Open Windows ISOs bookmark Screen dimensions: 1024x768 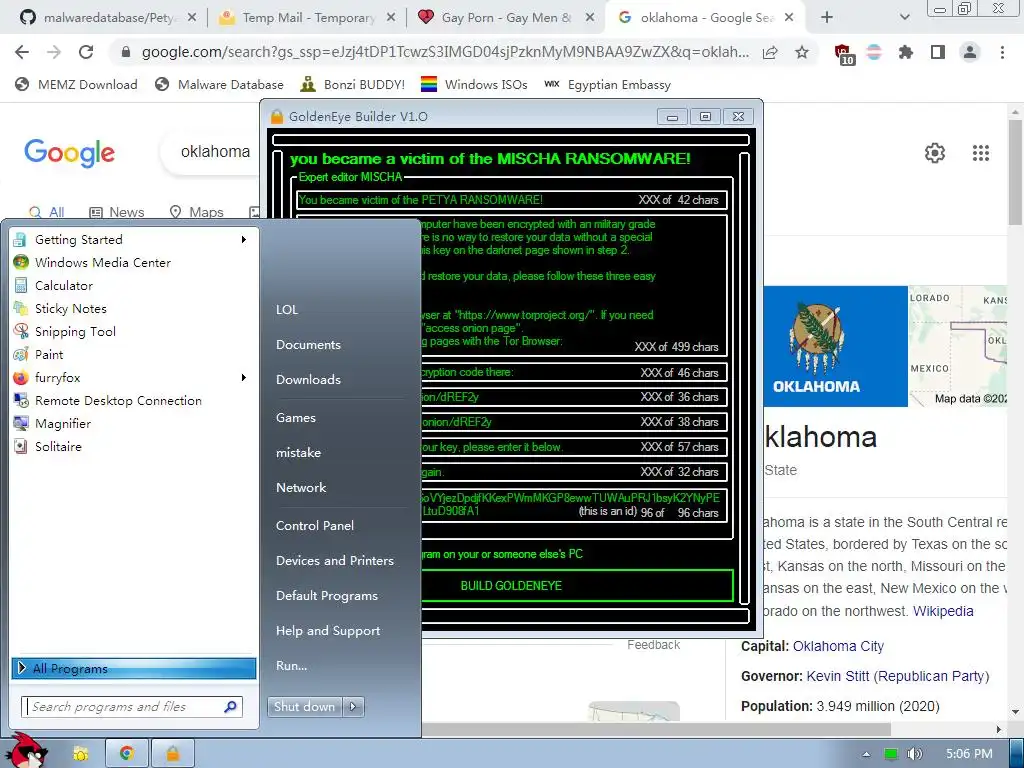[x=474, y=84]
